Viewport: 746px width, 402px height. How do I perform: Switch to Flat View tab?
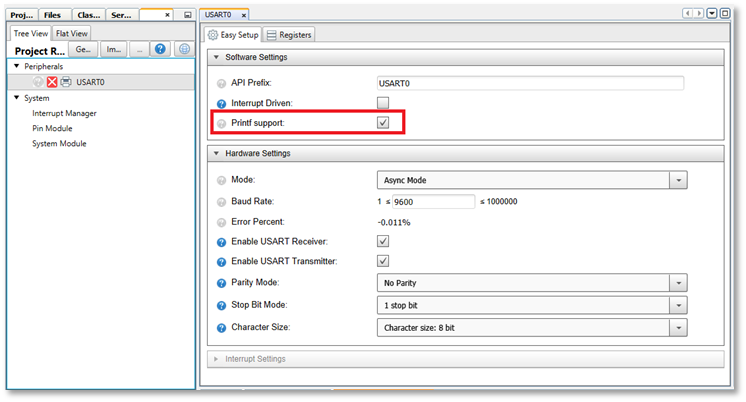click(70, 33)
